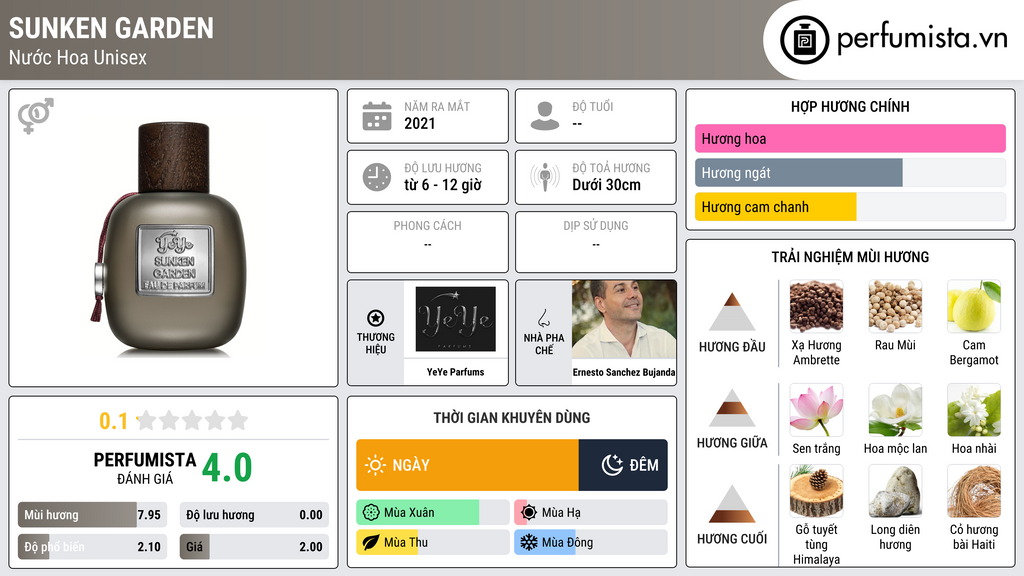The image size is (1024, 576).
Task: Click the Xạ Hương Ambrette note image
Action: tap(816, 306)
